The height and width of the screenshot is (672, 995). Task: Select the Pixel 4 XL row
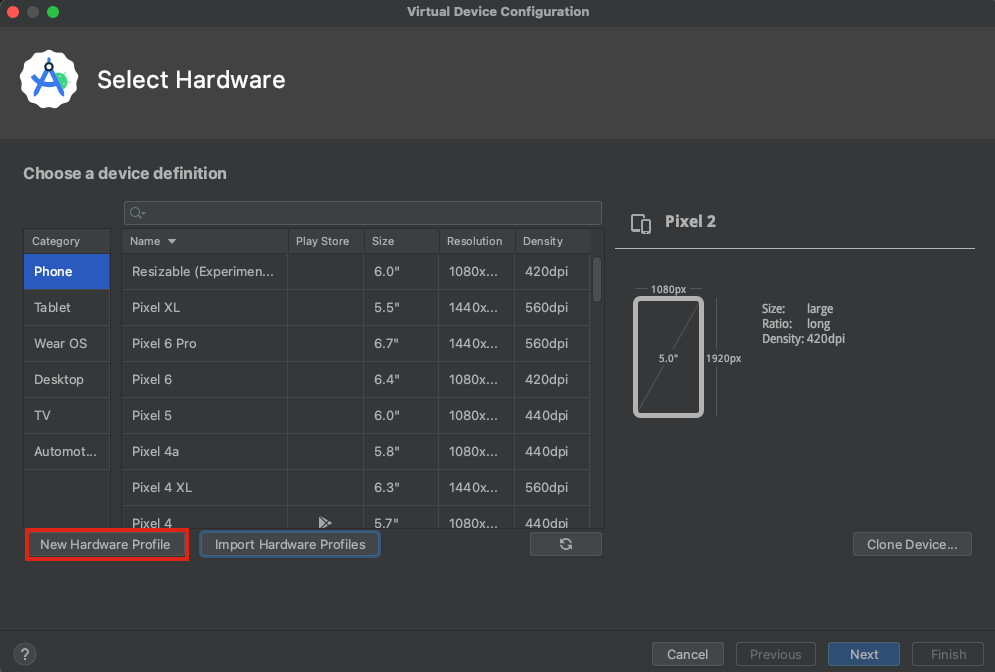click(355, 487)
